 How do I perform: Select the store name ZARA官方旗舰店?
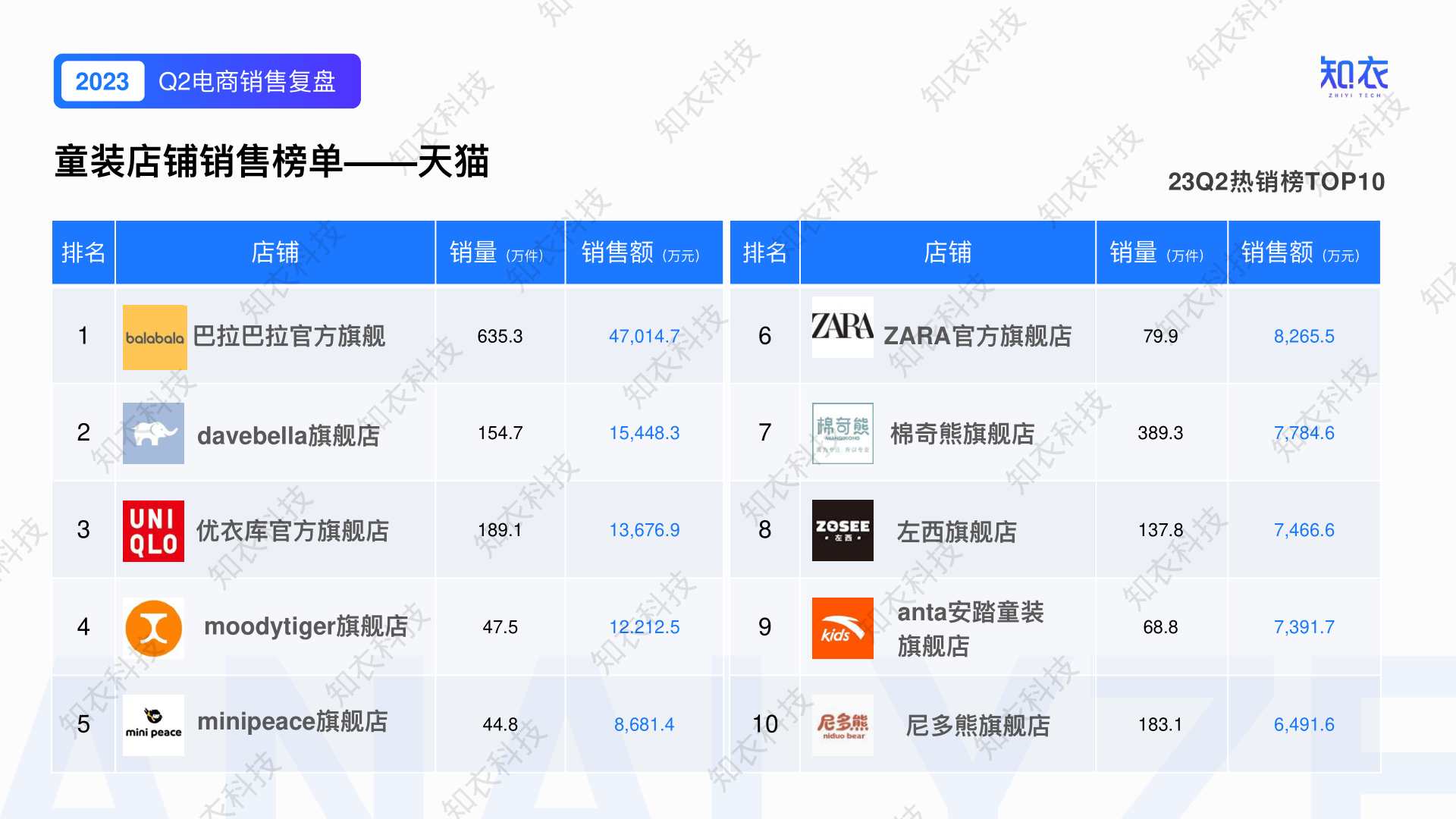977,336
